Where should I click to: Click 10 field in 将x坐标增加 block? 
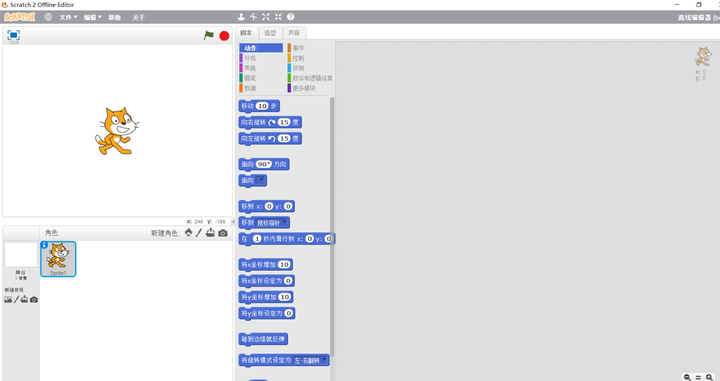pyautogui.click(x=284, y=265)
